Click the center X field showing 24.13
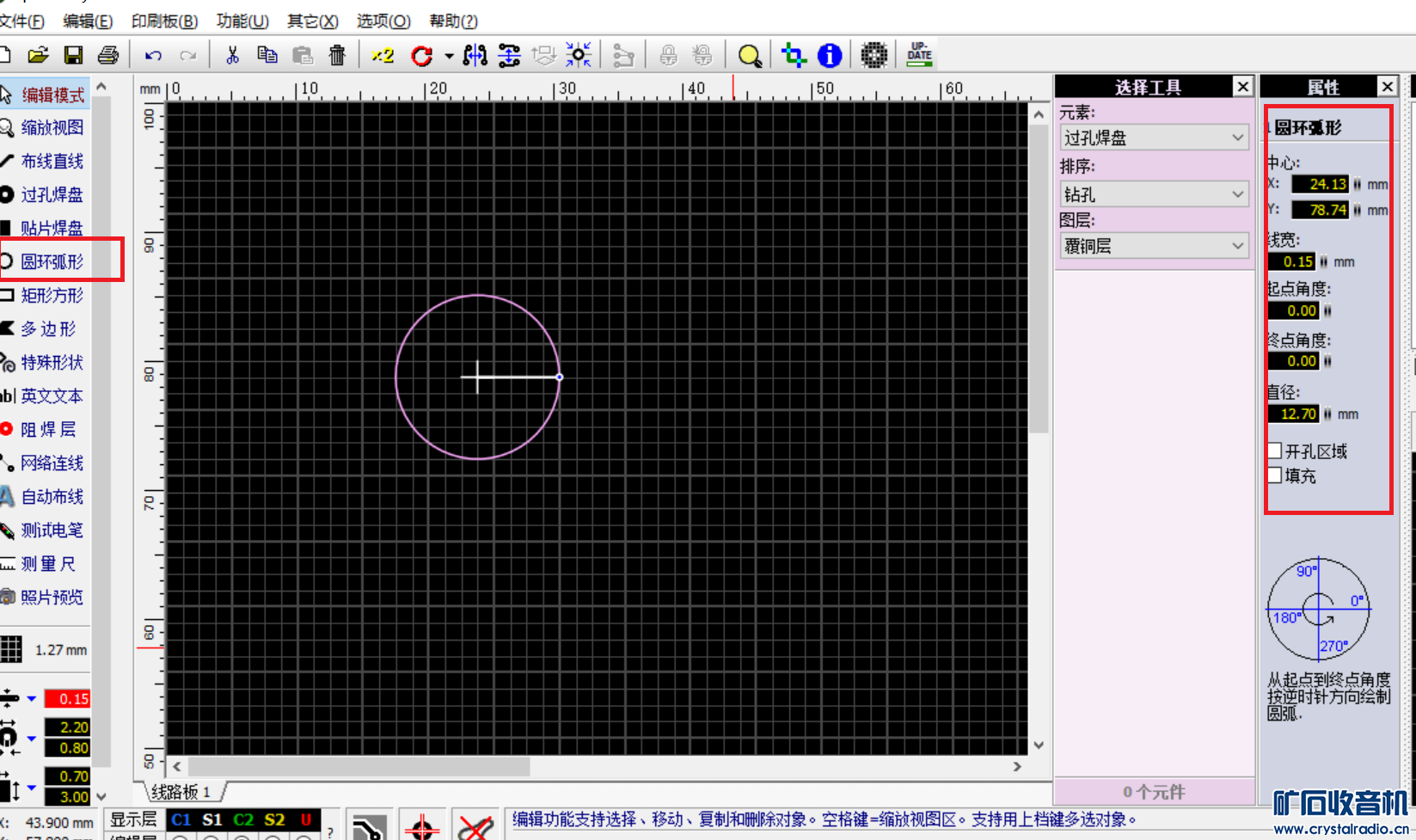 (x=1320, y=184)
